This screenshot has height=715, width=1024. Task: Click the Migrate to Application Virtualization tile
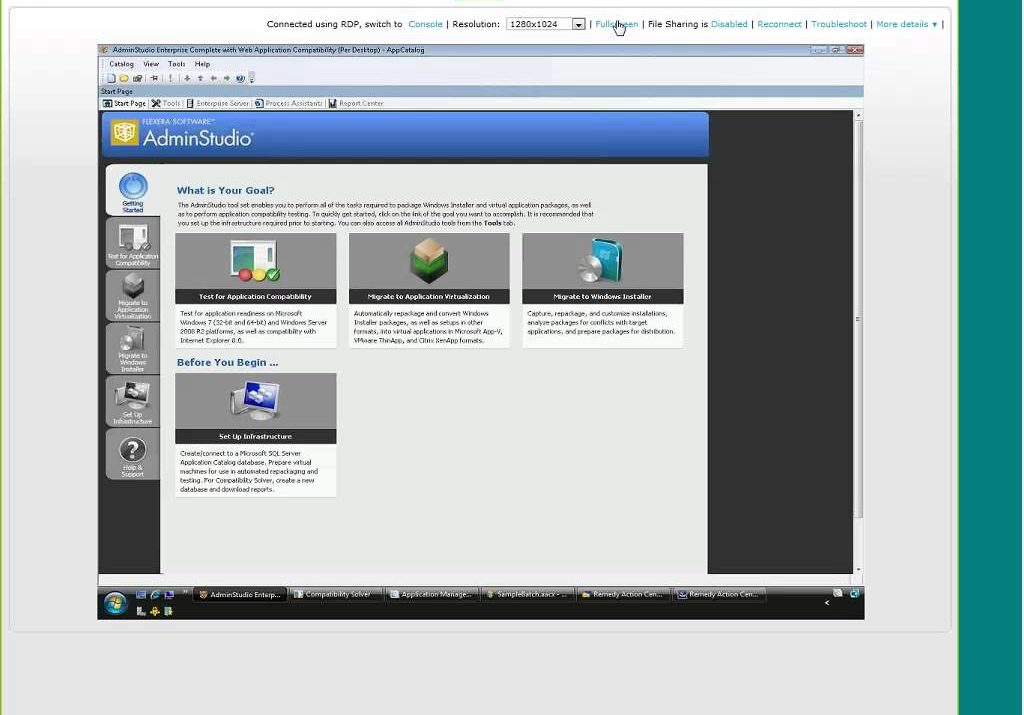click(428, 268)
